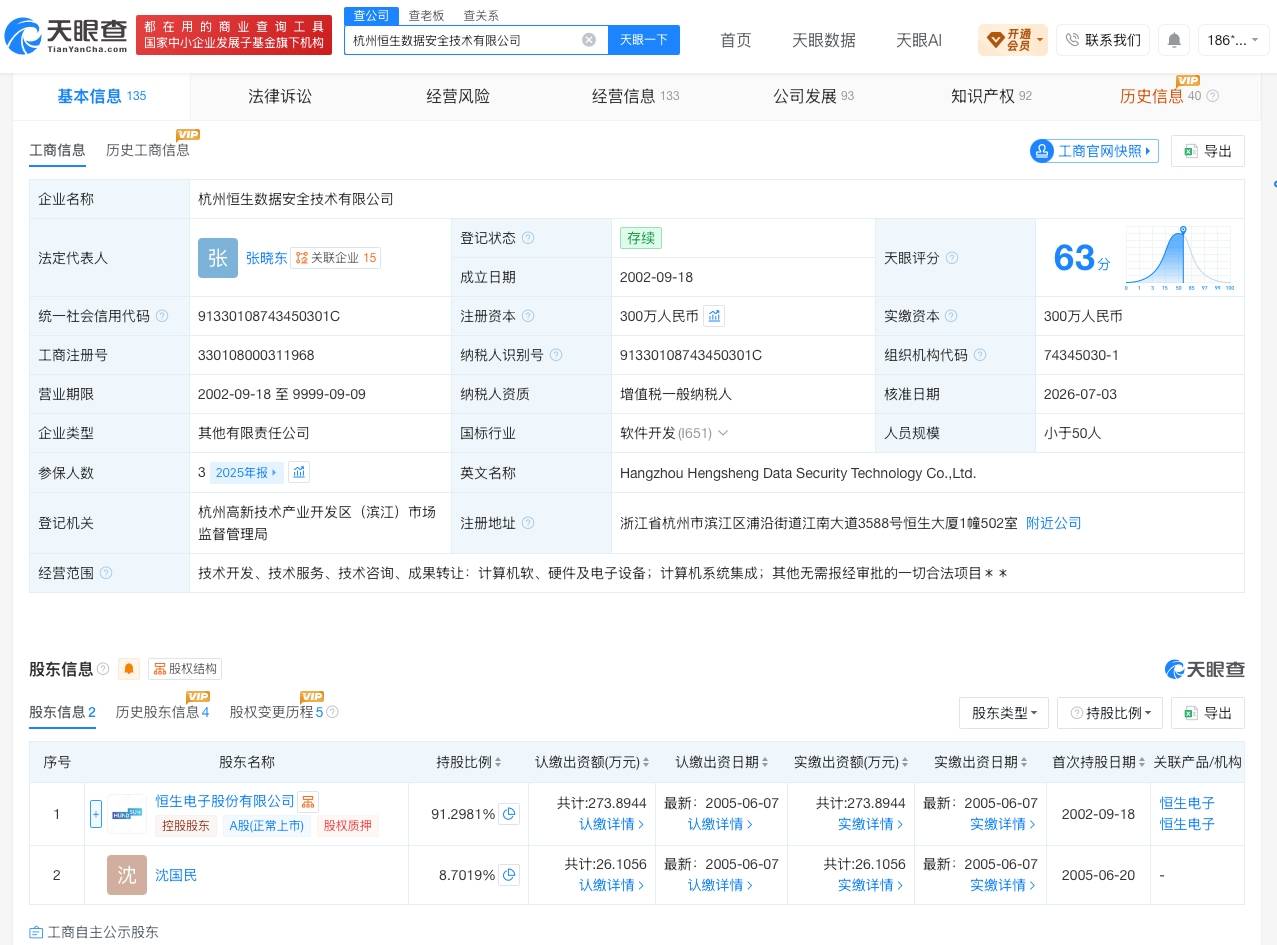Viewport: 1277px width, 945px height.
Task: Click the 工商官网快照 button
Action: click(x=1094, y=151)
